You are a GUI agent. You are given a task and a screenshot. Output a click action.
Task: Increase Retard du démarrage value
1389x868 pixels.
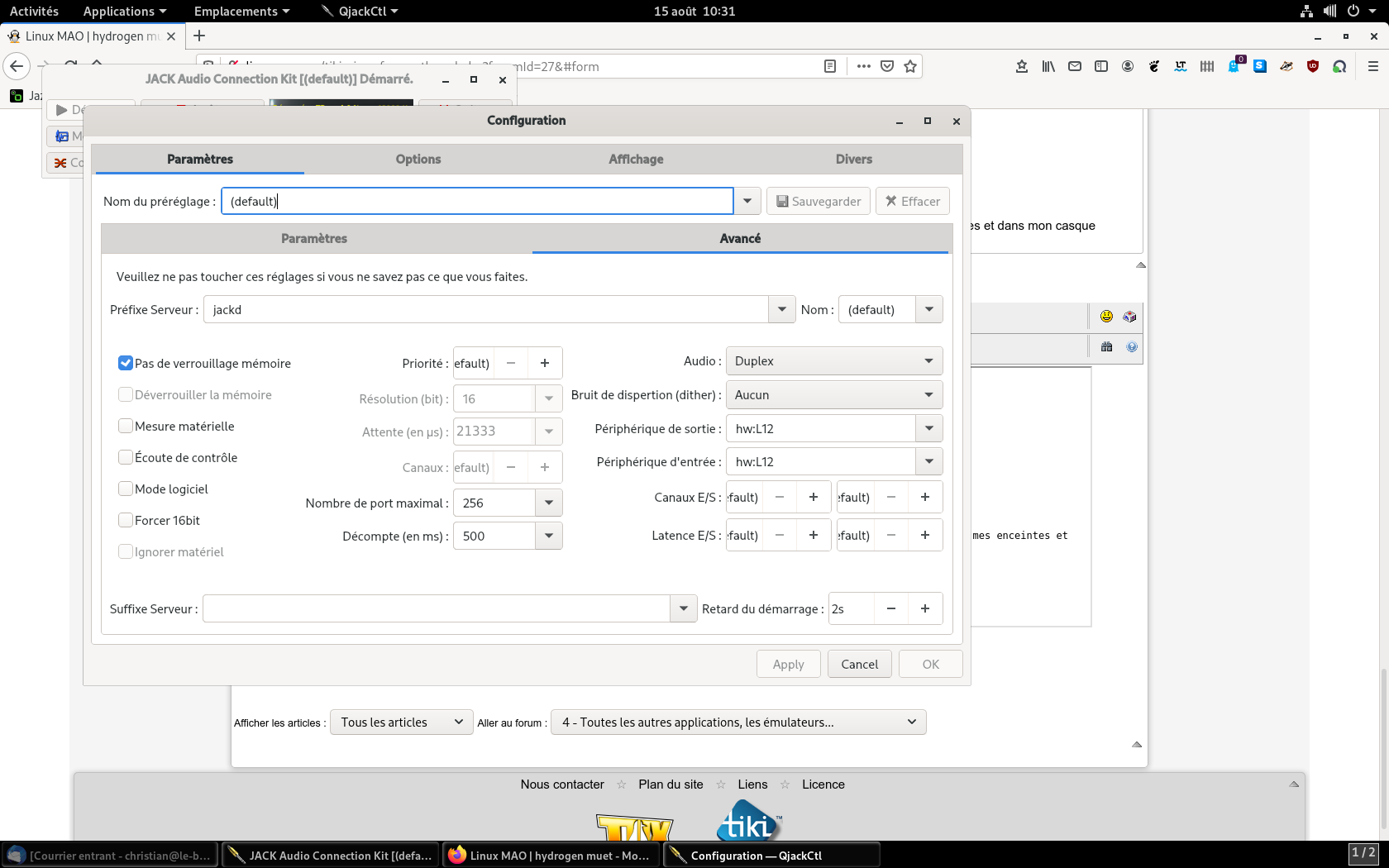[x=925, y=608]
